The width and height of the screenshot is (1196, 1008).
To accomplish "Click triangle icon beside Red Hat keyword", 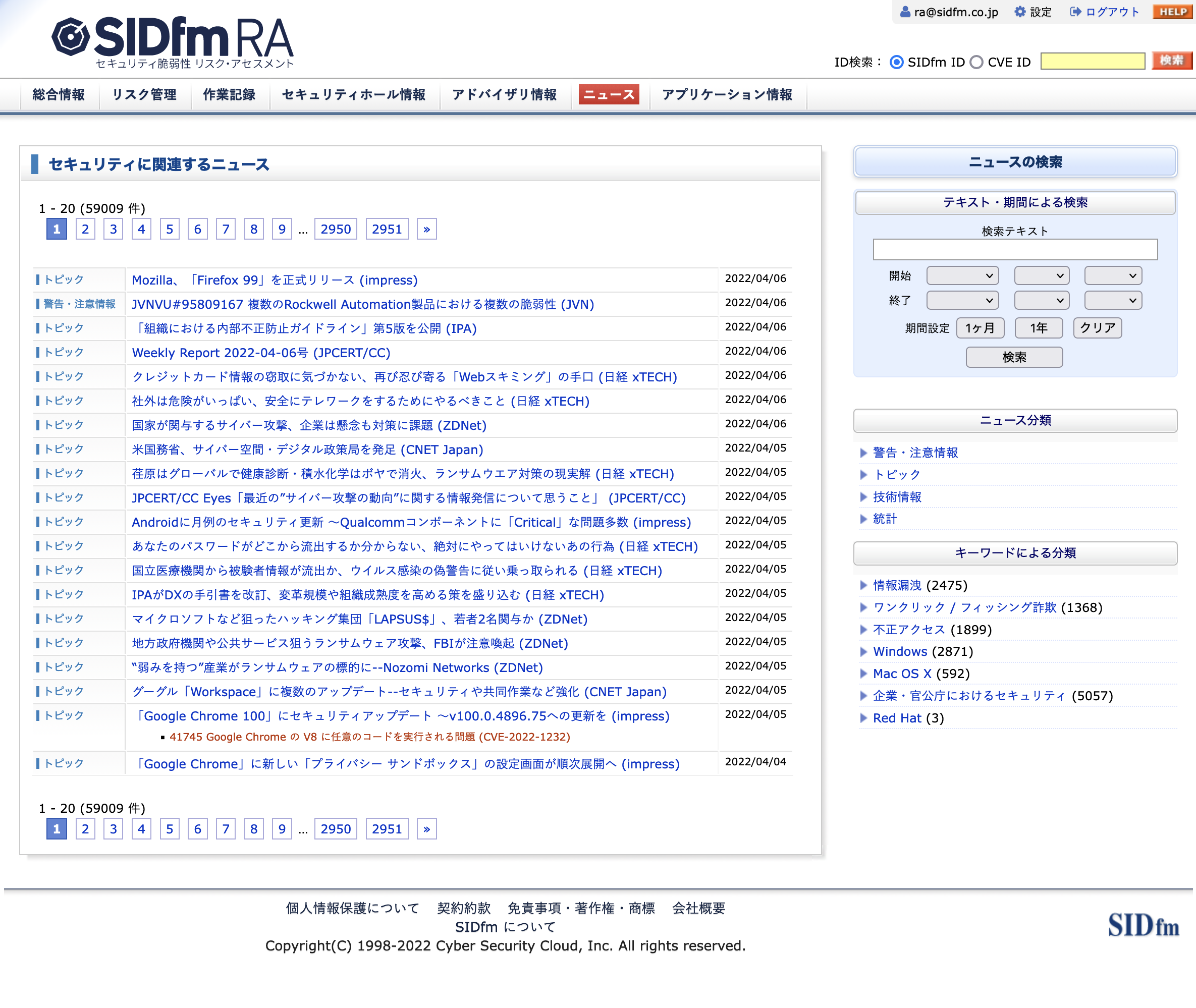I will [x=863, y=718].
